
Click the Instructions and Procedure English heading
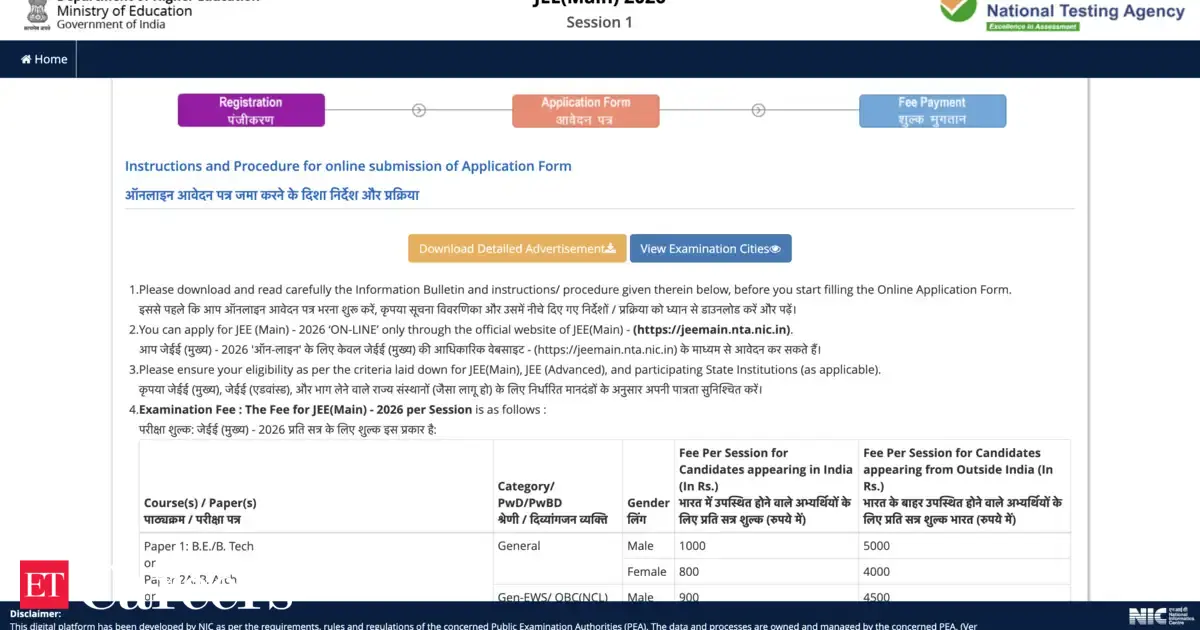(348, 166)
